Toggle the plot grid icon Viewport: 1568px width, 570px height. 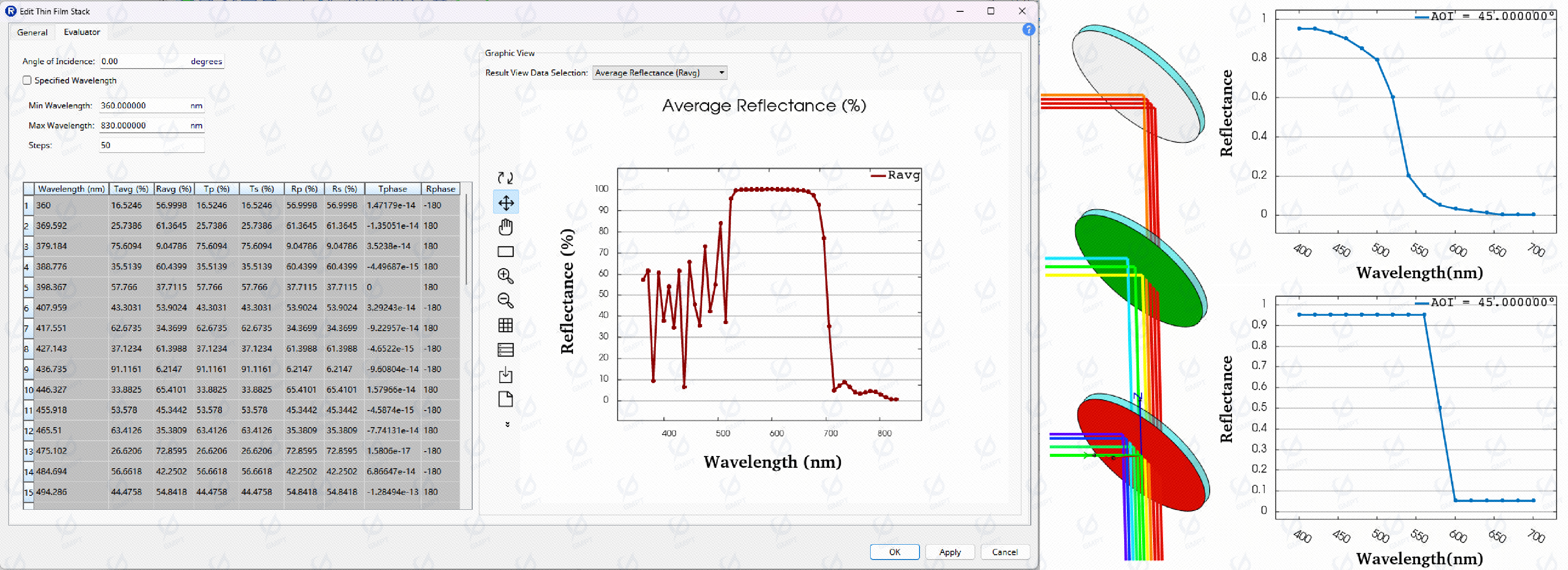tap(505, 325)
